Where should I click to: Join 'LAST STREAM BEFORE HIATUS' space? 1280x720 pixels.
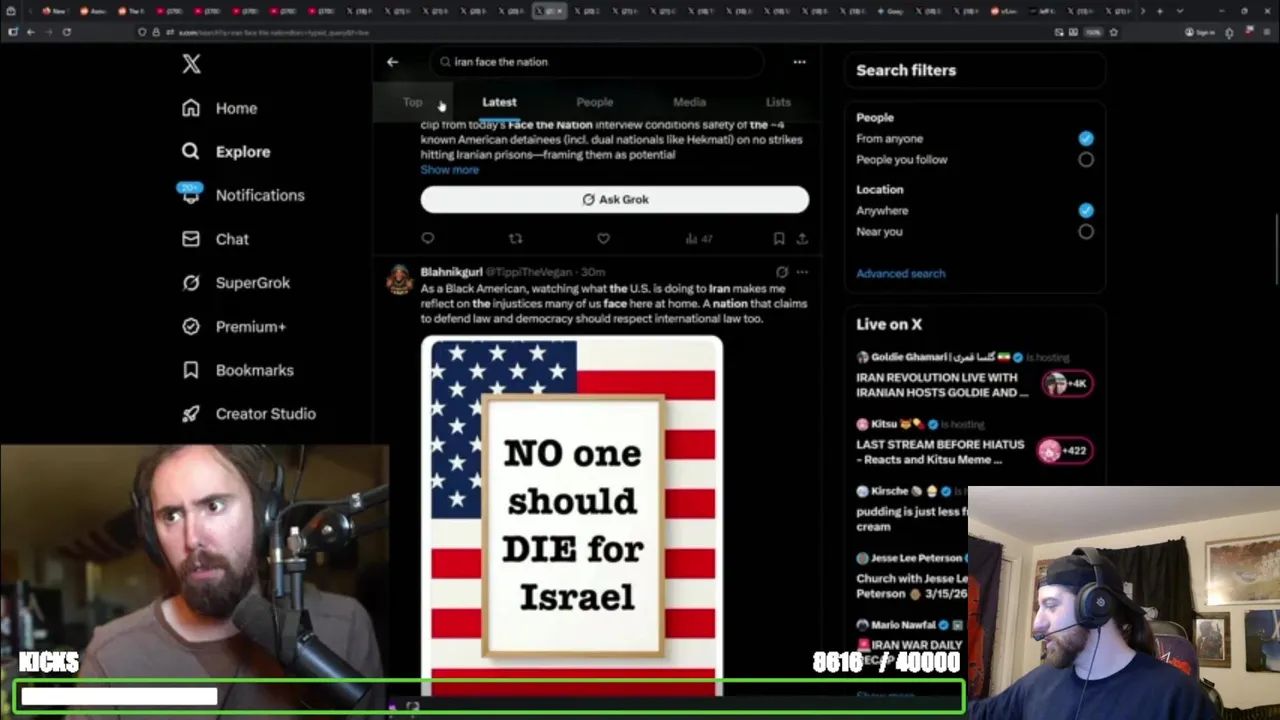click(940, 452)
